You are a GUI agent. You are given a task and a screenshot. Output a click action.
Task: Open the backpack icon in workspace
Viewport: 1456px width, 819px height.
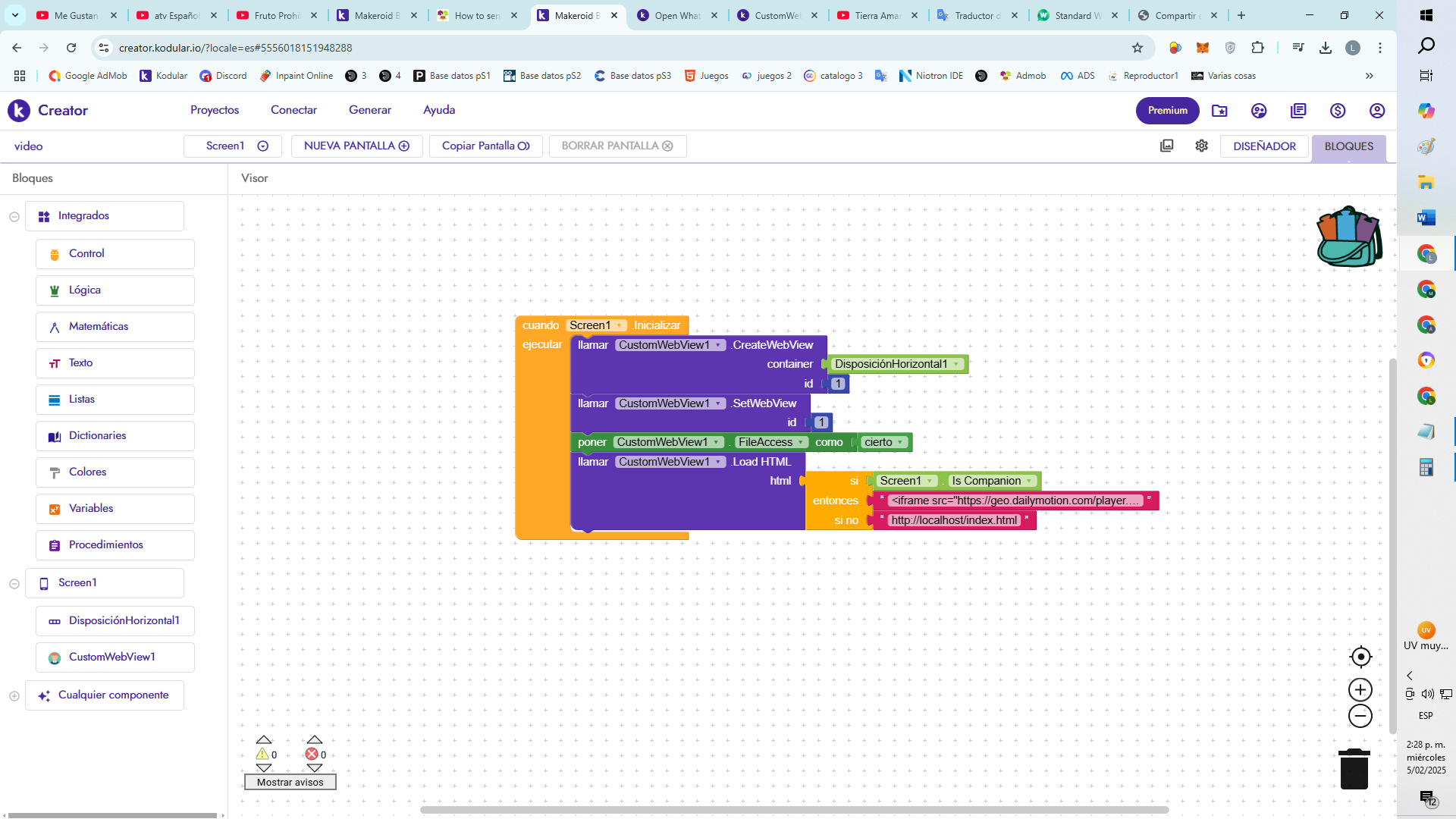click(1349, 237)
